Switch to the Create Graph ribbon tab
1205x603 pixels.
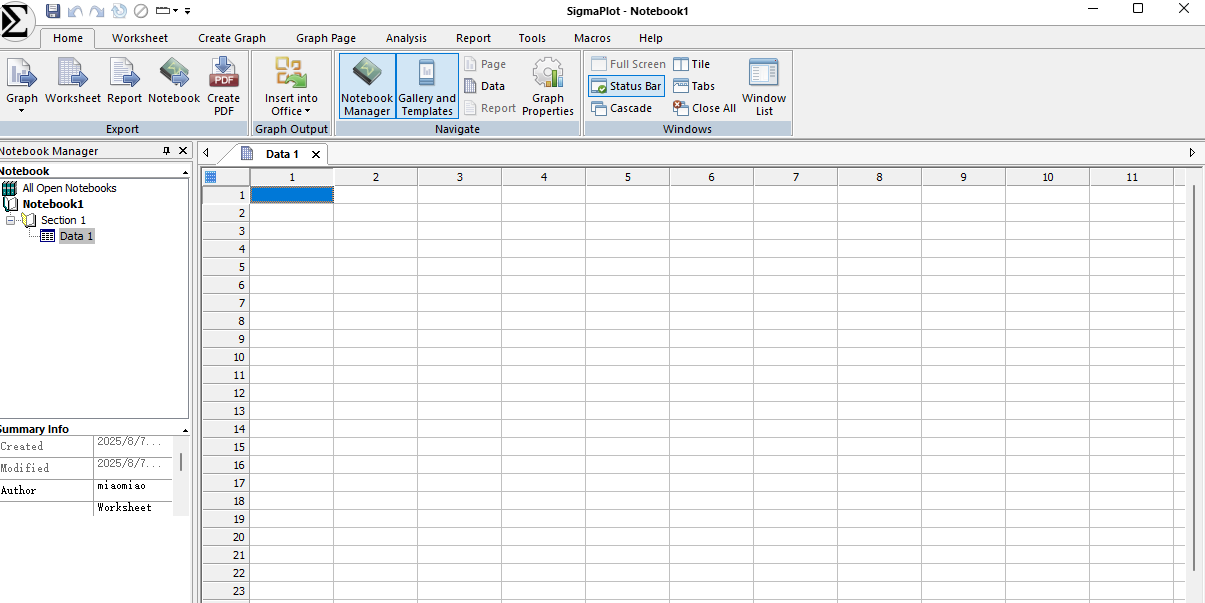pos(232,38)
